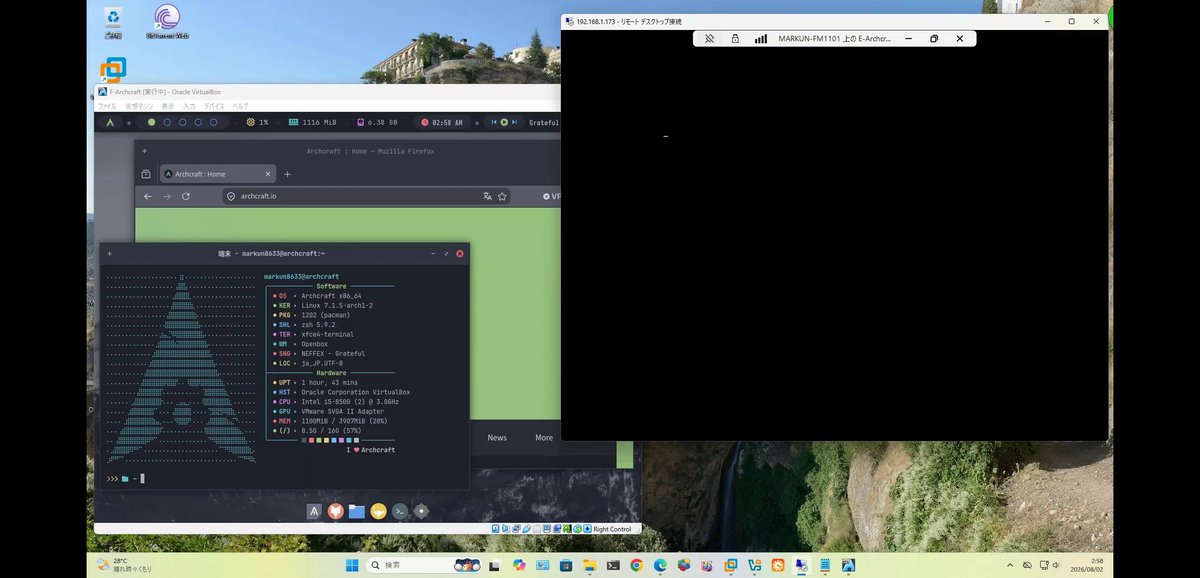Switch to the active green workspace dot

coord(152,122)
